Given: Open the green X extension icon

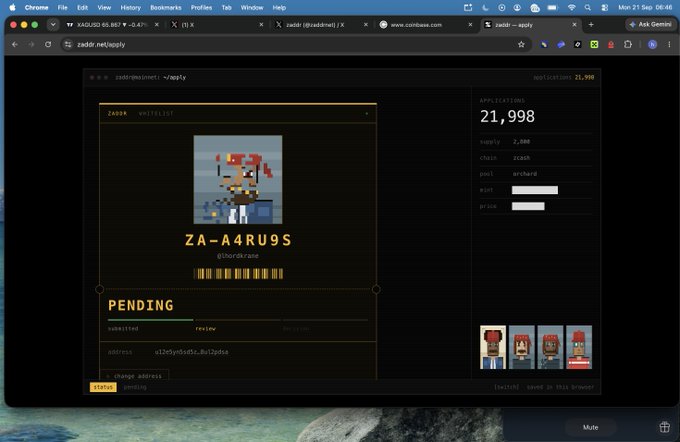Looking at the screenshot, I should (x=594, y=44).
